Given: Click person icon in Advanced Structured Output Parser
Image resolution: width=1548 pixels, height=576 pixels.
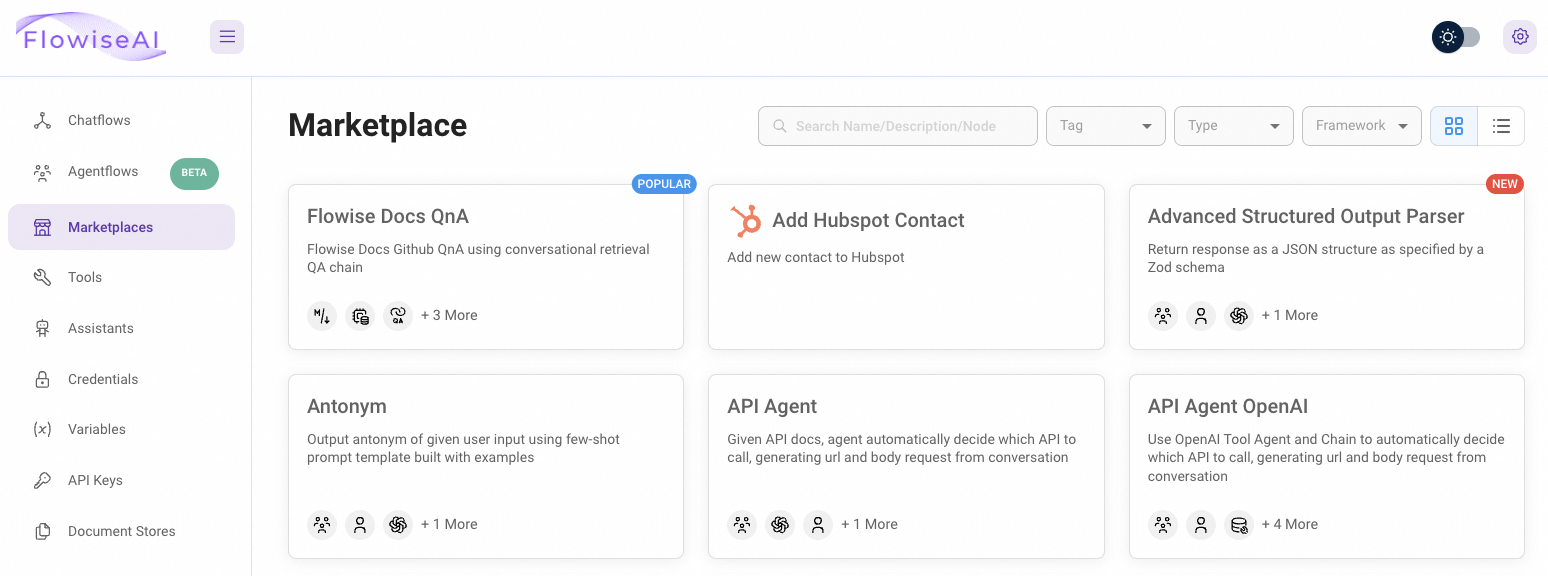Looking at the screenshot, I should click(x=1201, y=316).
